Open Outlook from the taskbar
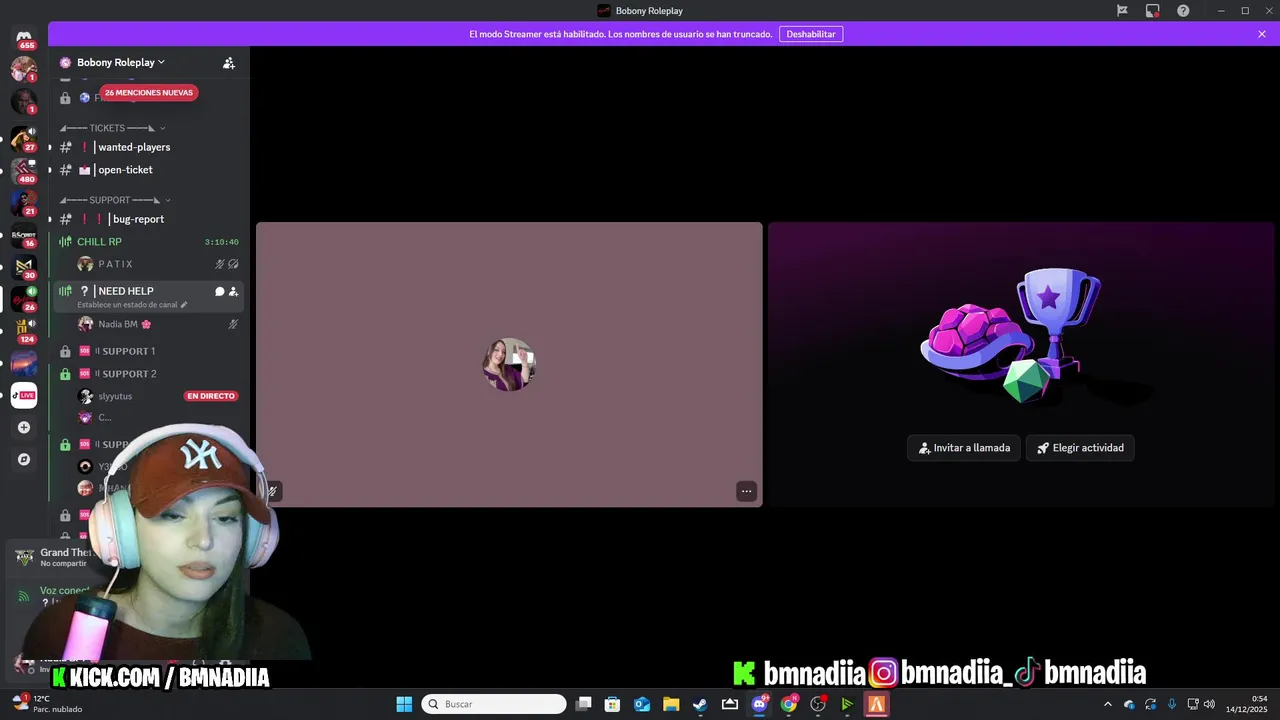Image resolution: width=1280 pixels, height=720 pixels. coord(642,704)
